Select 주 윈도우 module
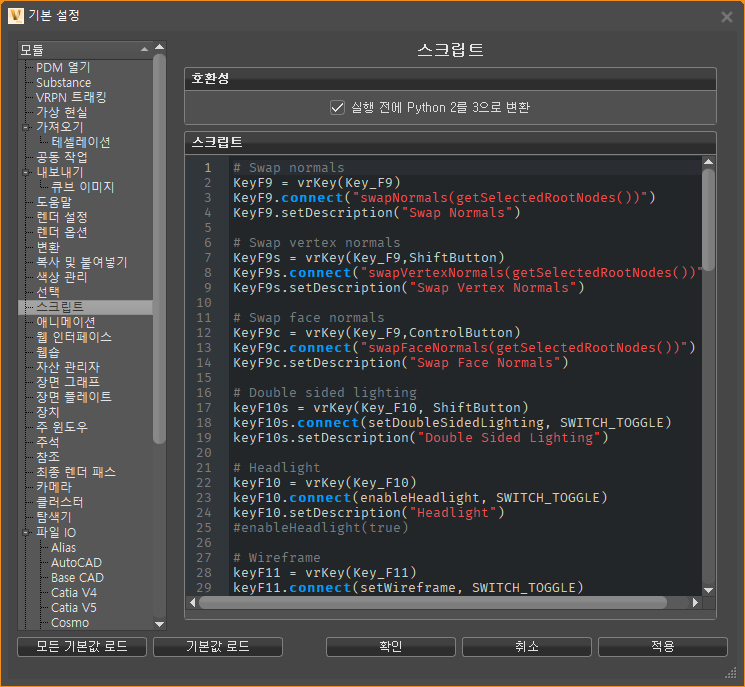This screenshot has height=687, width=745. click(x=62, y=427)
